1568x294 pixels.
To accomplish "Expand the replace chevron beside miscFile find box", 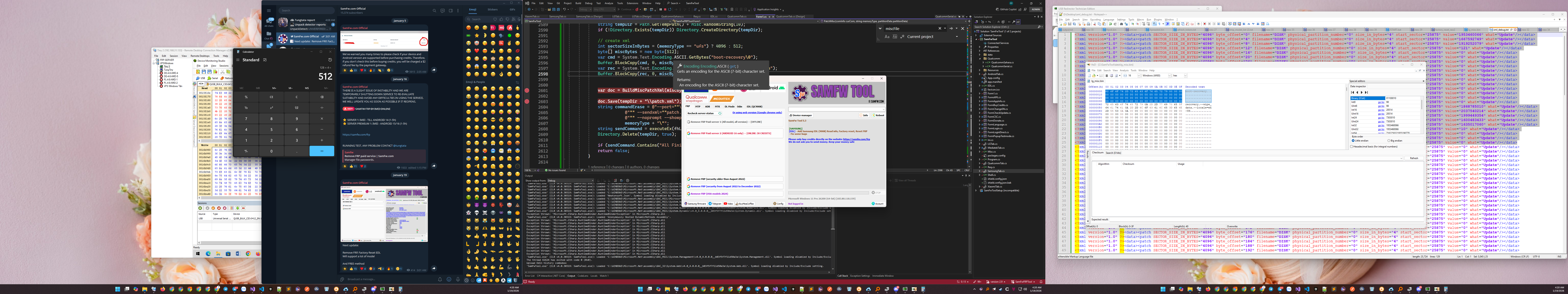I will (x=880, y=29).
